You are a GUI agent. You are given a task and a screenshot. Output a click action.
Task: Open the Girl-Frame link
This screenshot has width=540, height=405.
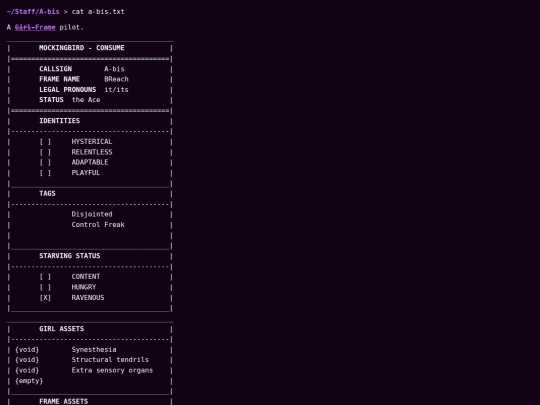[35, 27]
